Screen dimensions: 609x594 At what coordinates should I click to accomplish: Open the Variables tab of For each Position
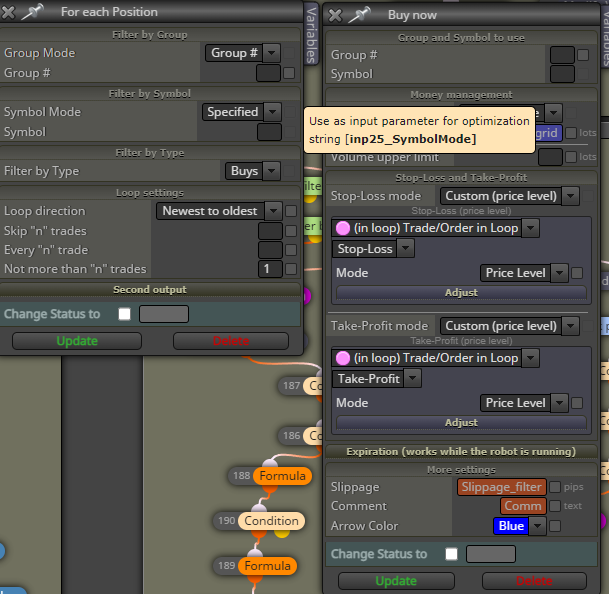pyautogui.click(x=311, y=34)
